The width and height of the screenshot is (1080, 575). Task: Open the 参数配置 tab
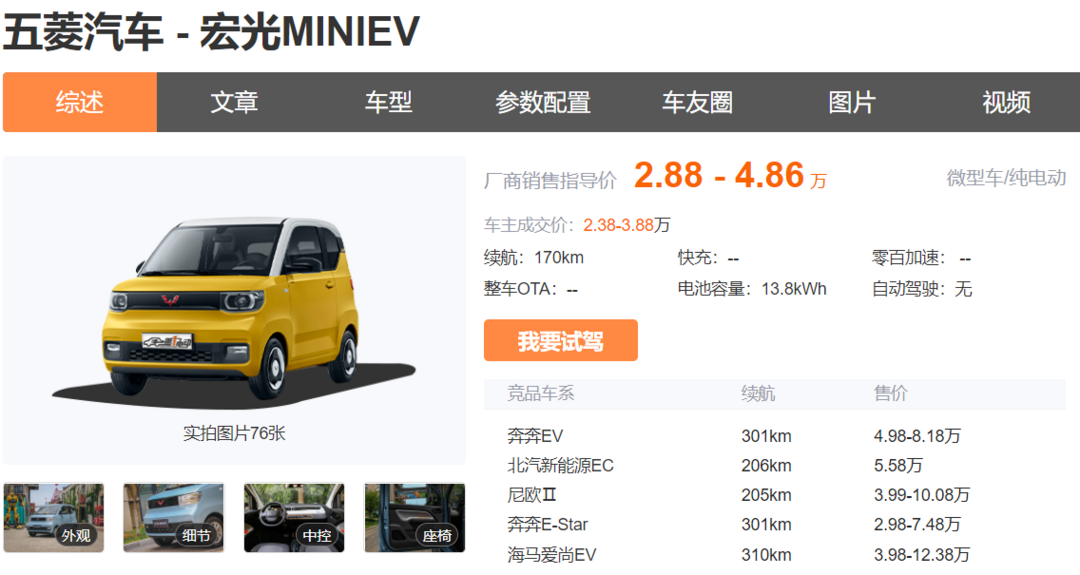click(543, 102)
